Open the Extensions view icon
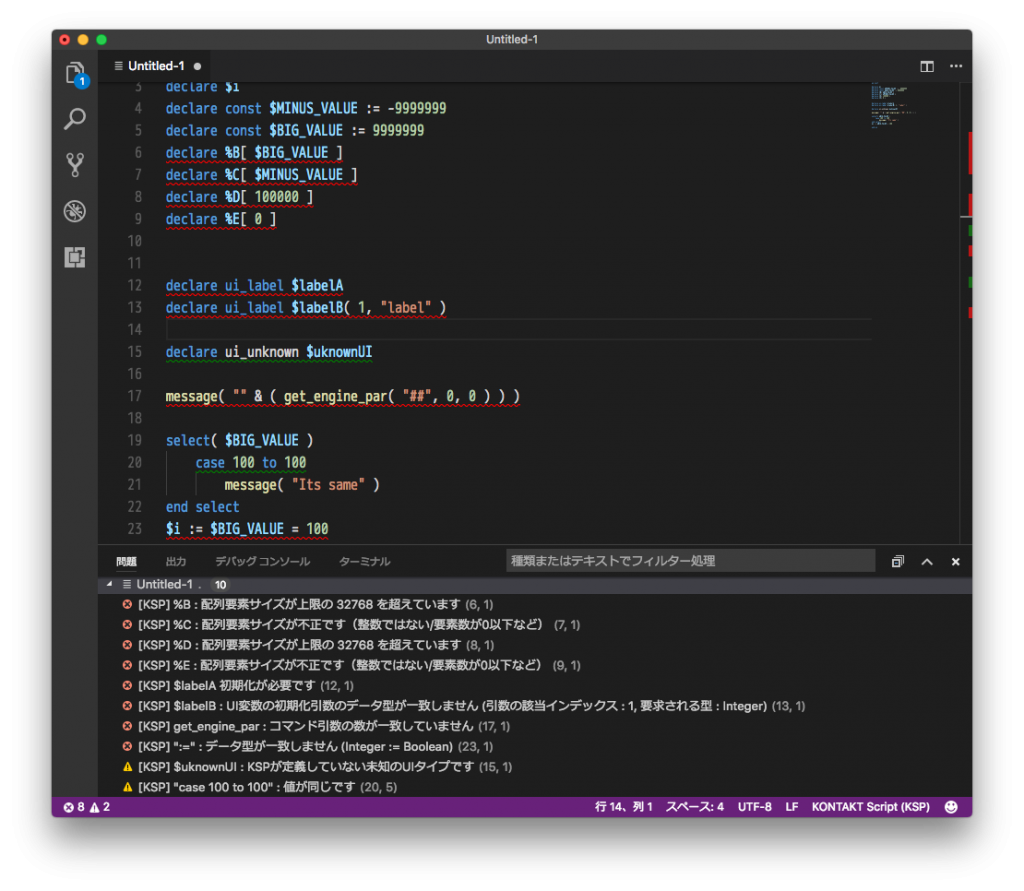Image resolution: width=1024 pixels, height=891 pixels. tap(75, 257)
